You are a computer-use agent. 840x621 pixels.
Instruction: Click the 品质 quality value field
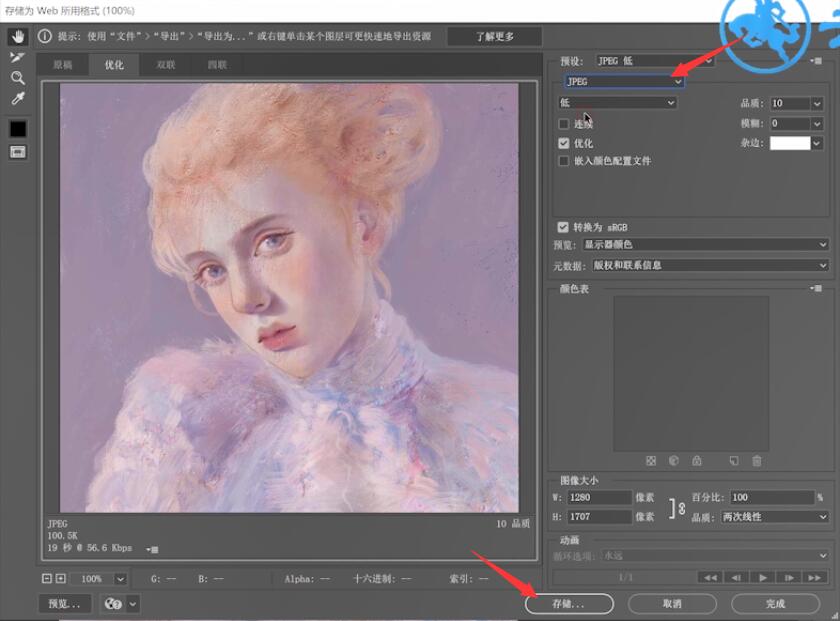tap(790, 103)
